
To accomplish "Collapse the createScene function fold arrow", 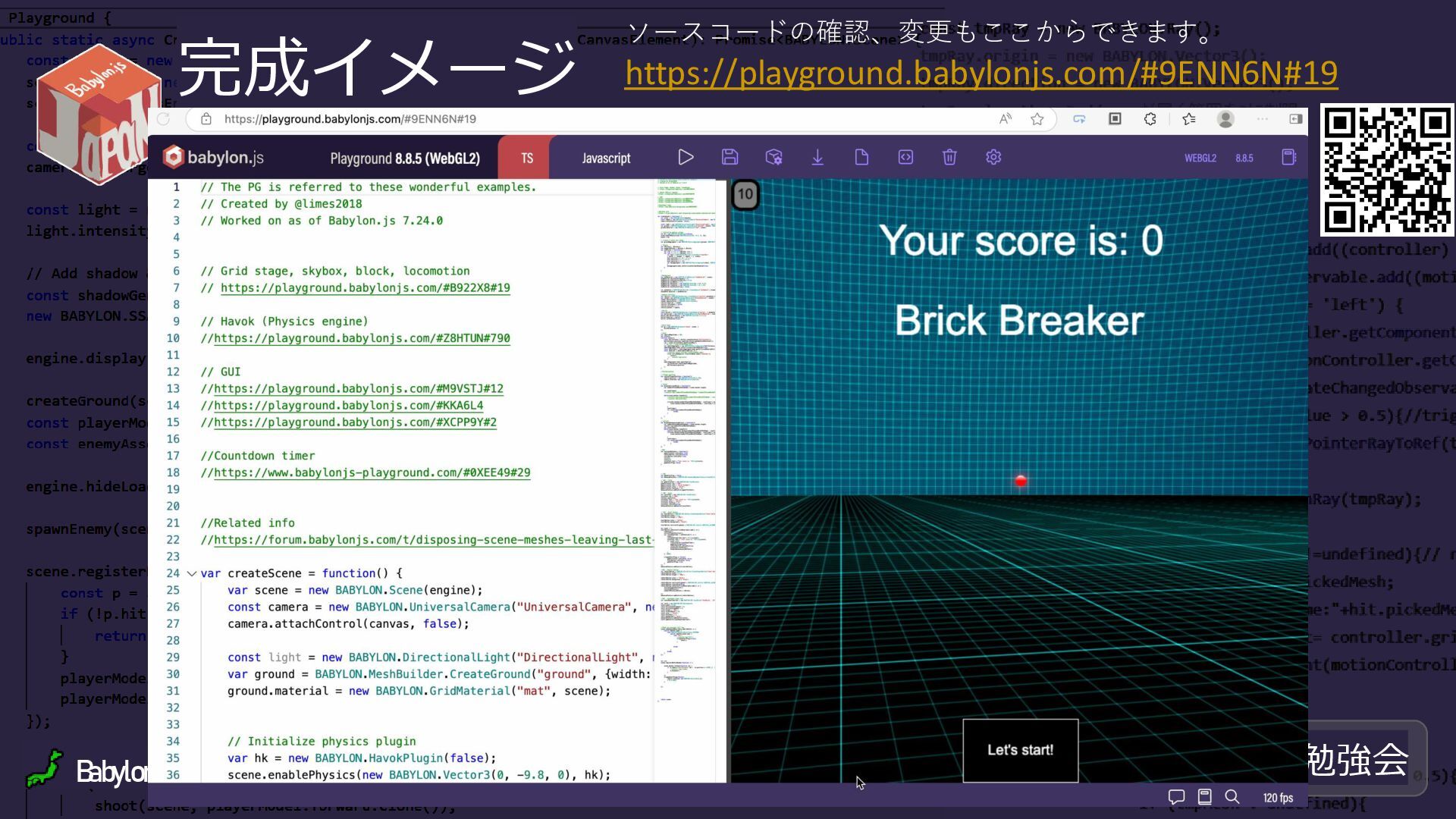I will click(x=191, y=573).
